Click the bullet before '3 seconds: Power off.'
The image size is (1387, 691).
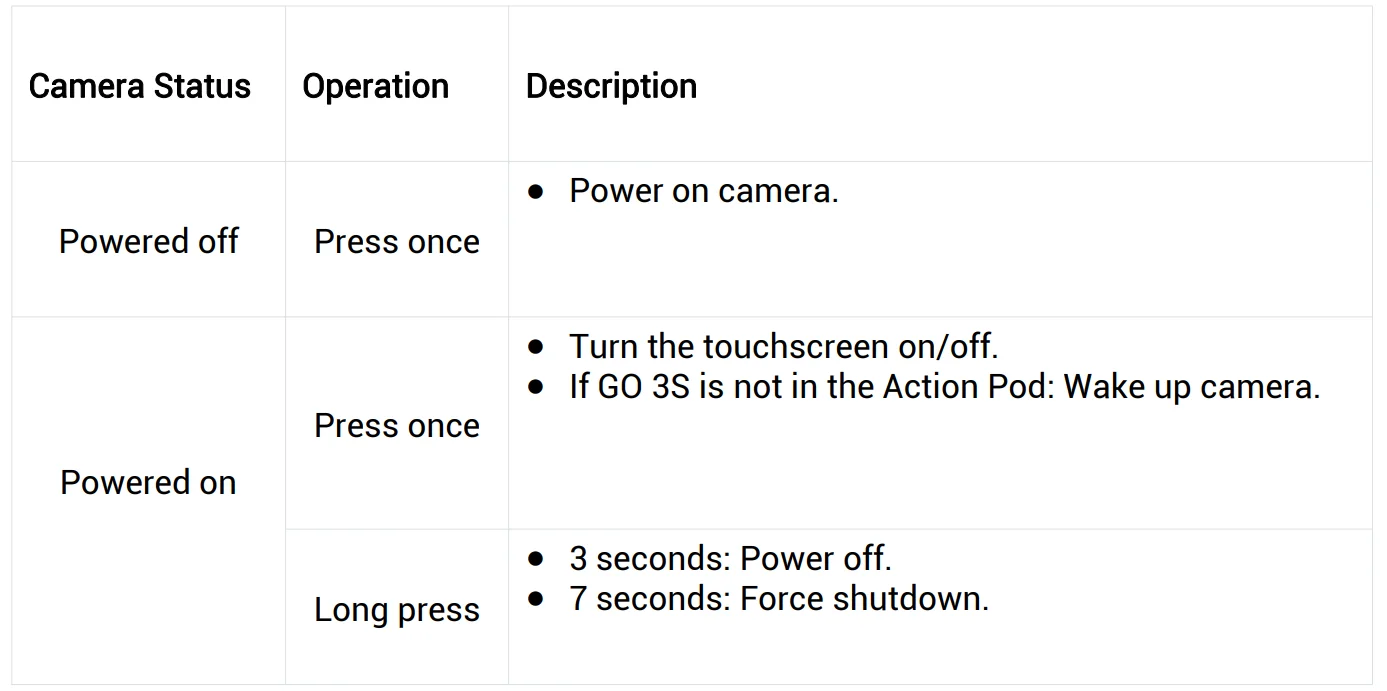point(537,559)
